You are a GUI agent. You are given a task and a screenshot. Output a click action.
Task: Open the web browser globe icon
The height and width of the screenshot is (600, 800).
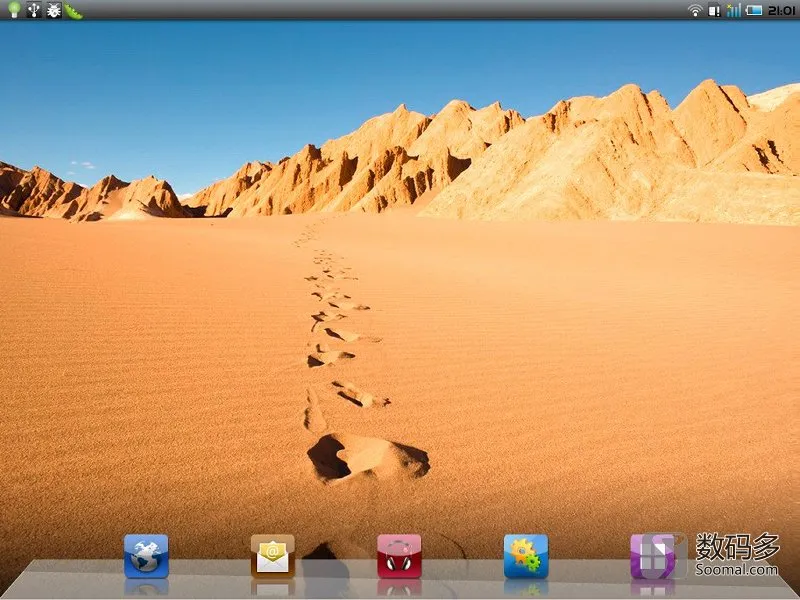pos(146,556)
